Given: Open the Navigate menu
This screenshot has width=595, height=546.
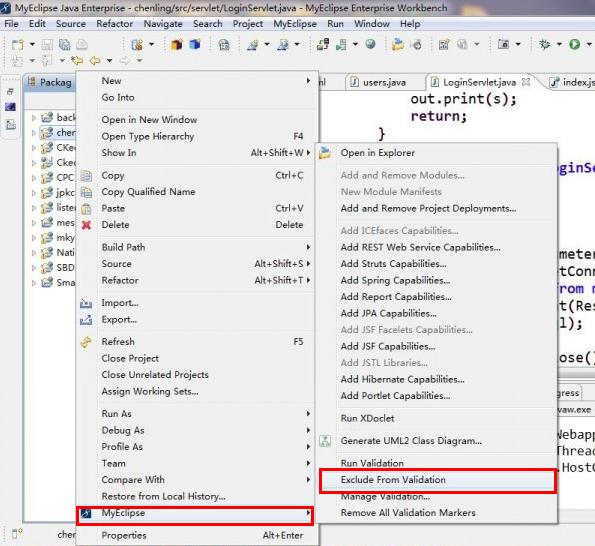Looking at the screenshot, I should [163, 24].
